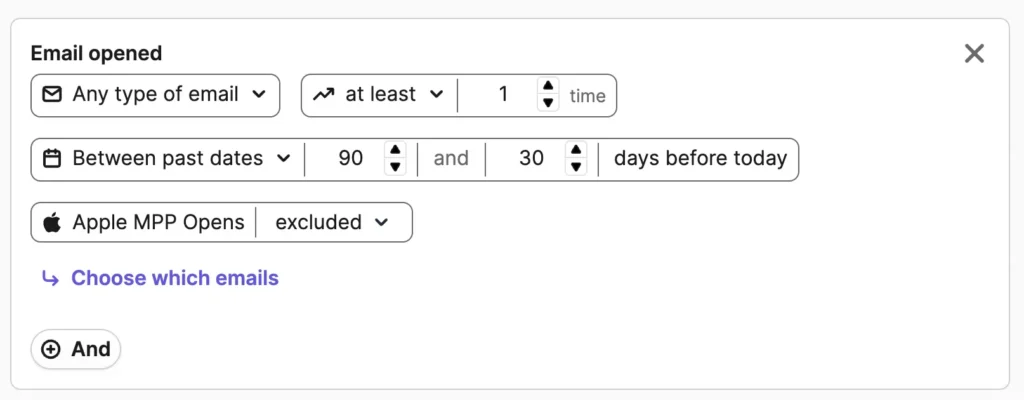Viewport: 1024px width, 400px height.
Task: Increase the open count with up arrow
Action: (x=547, y=87)
